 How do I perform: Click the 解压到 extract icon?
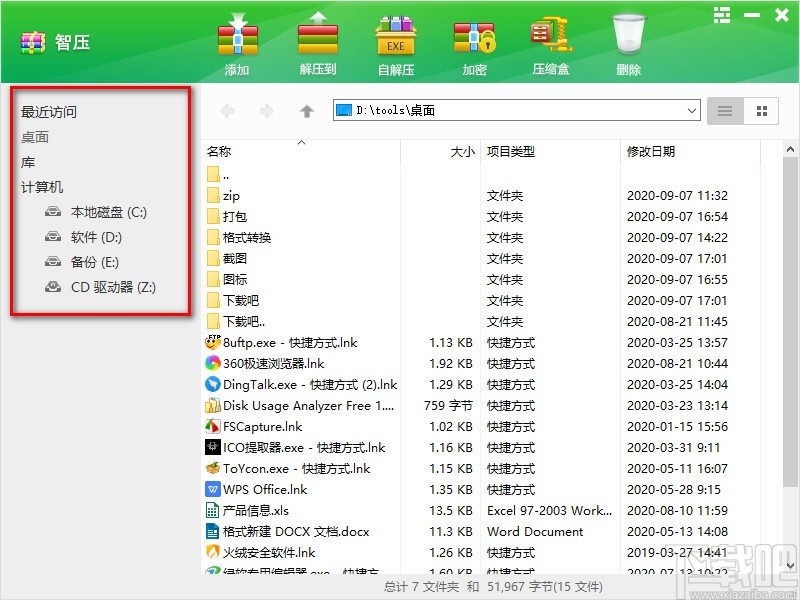point(316,42)
